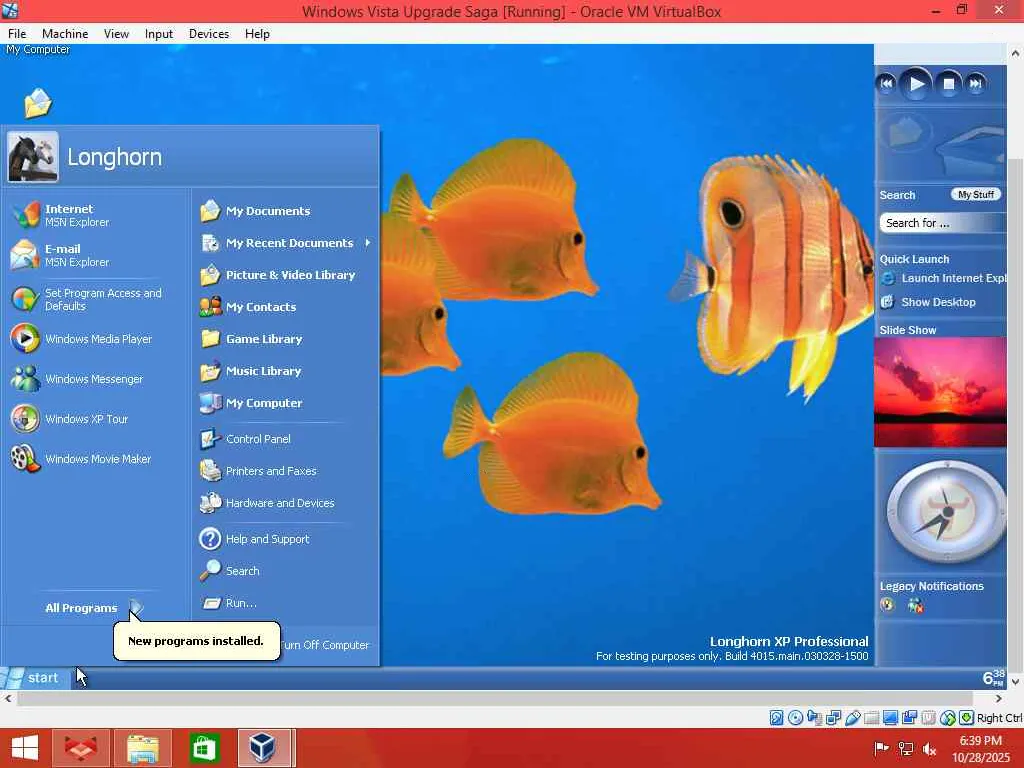
Task: Click the first Legacy Notifications icon
Action: [x=888, y=605]
